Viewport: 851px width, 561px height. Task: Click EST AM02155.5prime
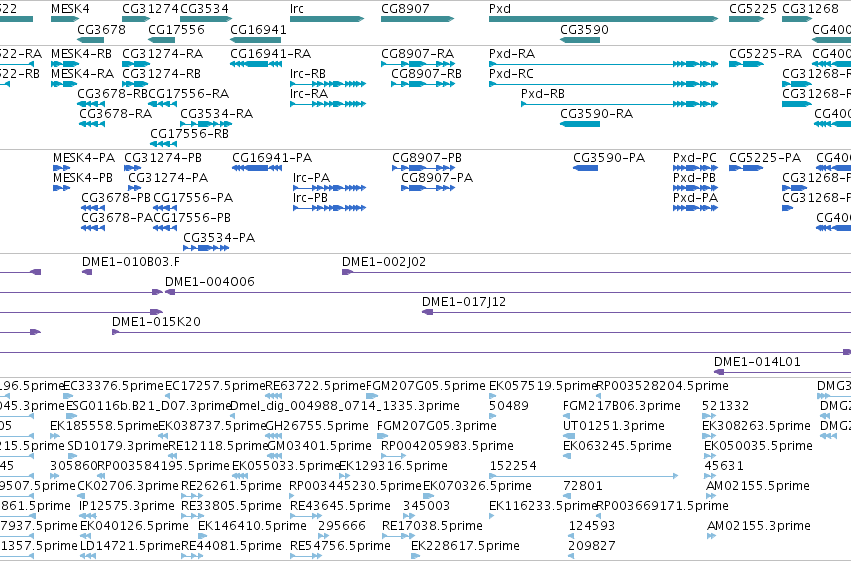758,486
